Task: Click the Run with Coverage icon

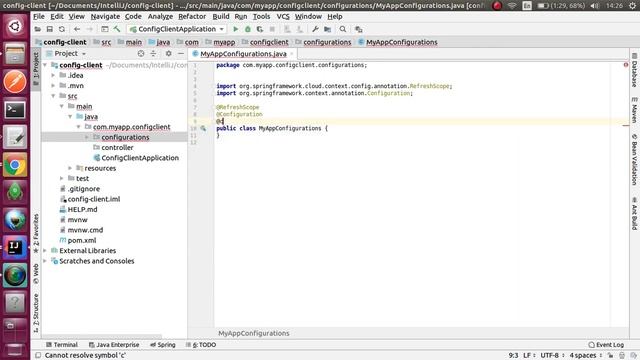Action: coord(260,29)
